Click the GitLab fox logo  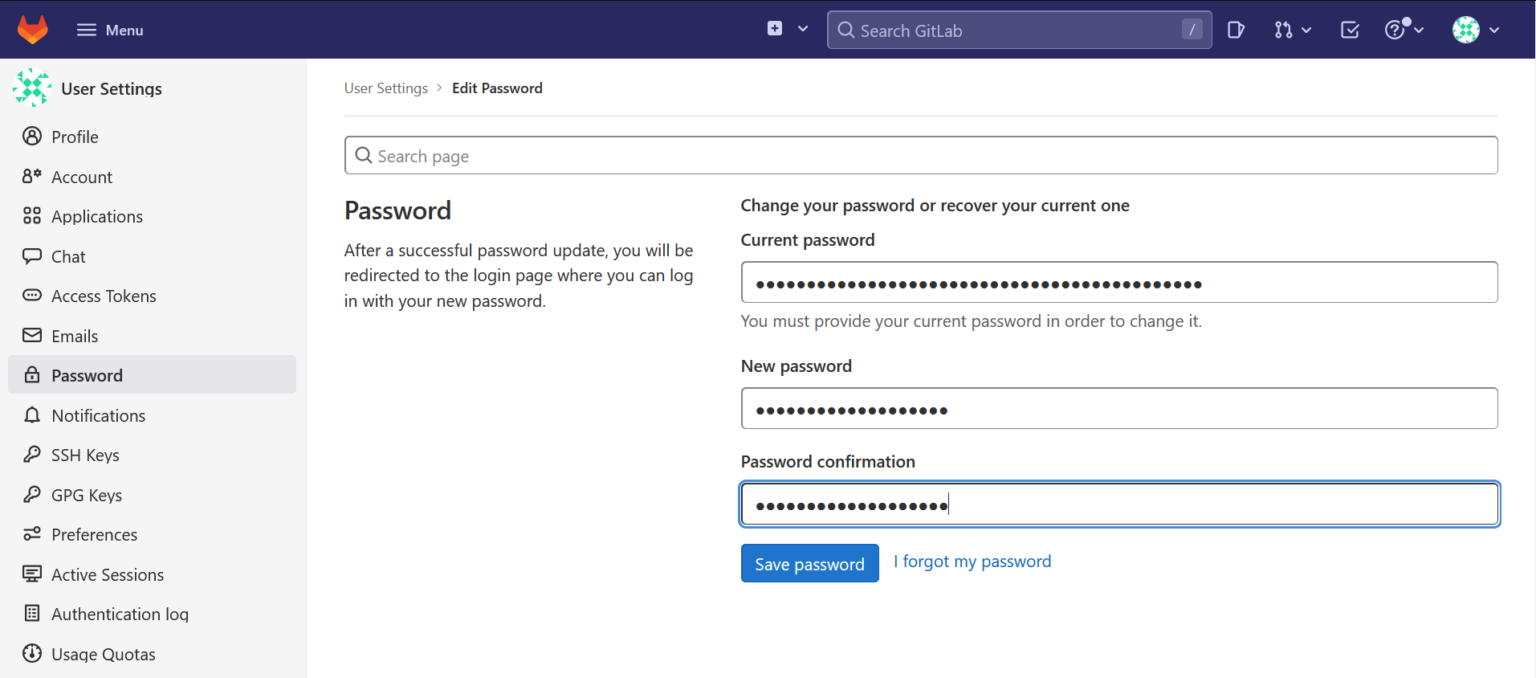pyautogui.click(x=31, y=29)
